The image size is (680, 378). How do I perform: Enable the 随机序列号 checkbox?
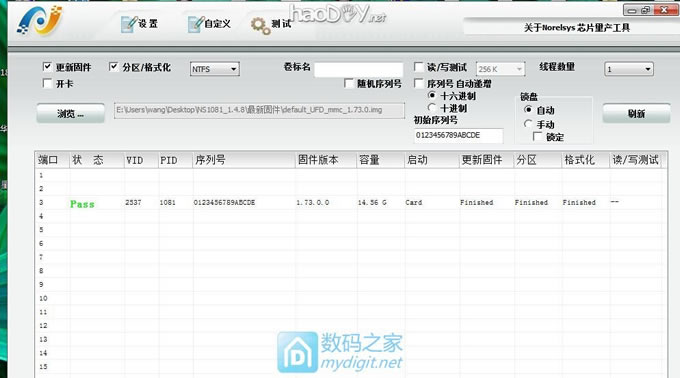tap(348, 83)
